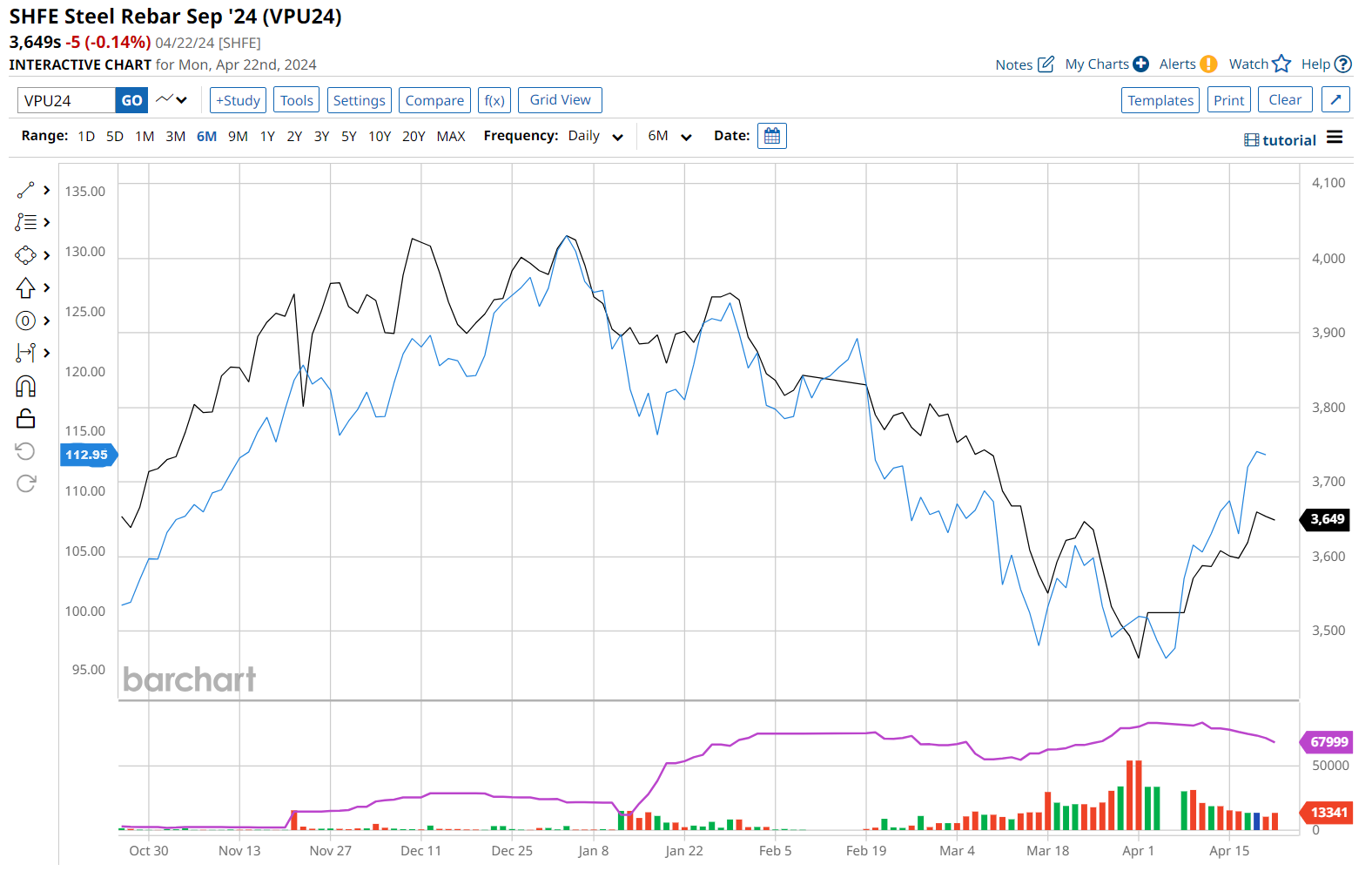The image size is (1372, 878).
Task: Expand chart to full screen
Action: [1335, 100]
